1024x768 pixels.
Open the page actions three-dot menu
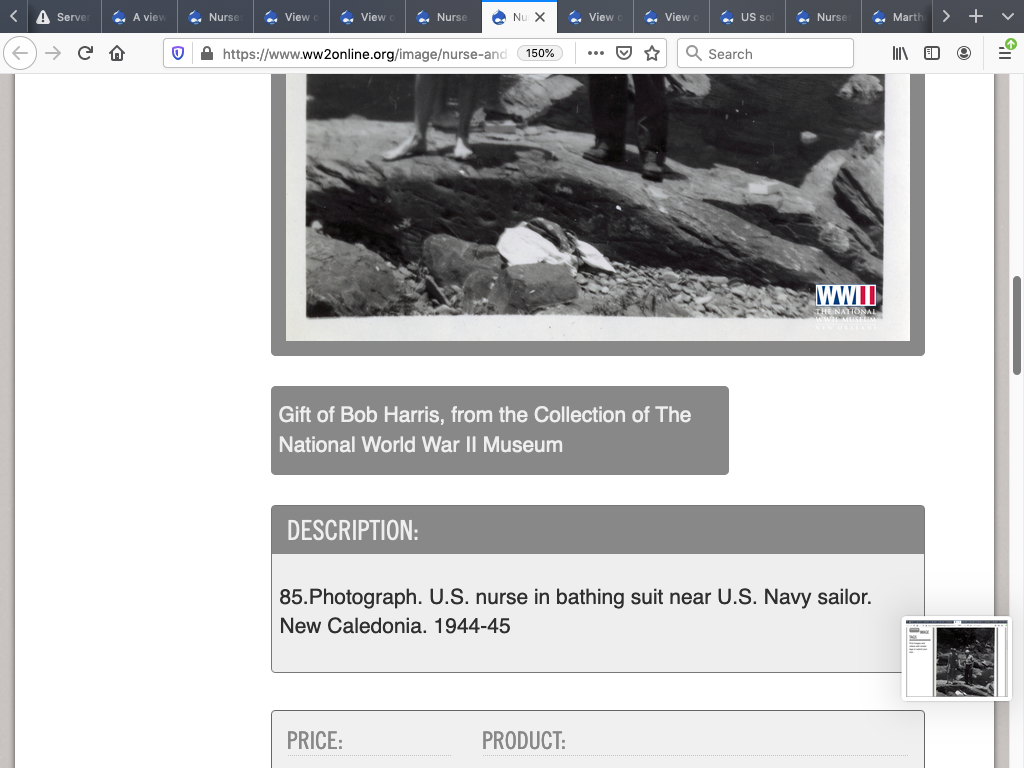click(x=596, y=54)
